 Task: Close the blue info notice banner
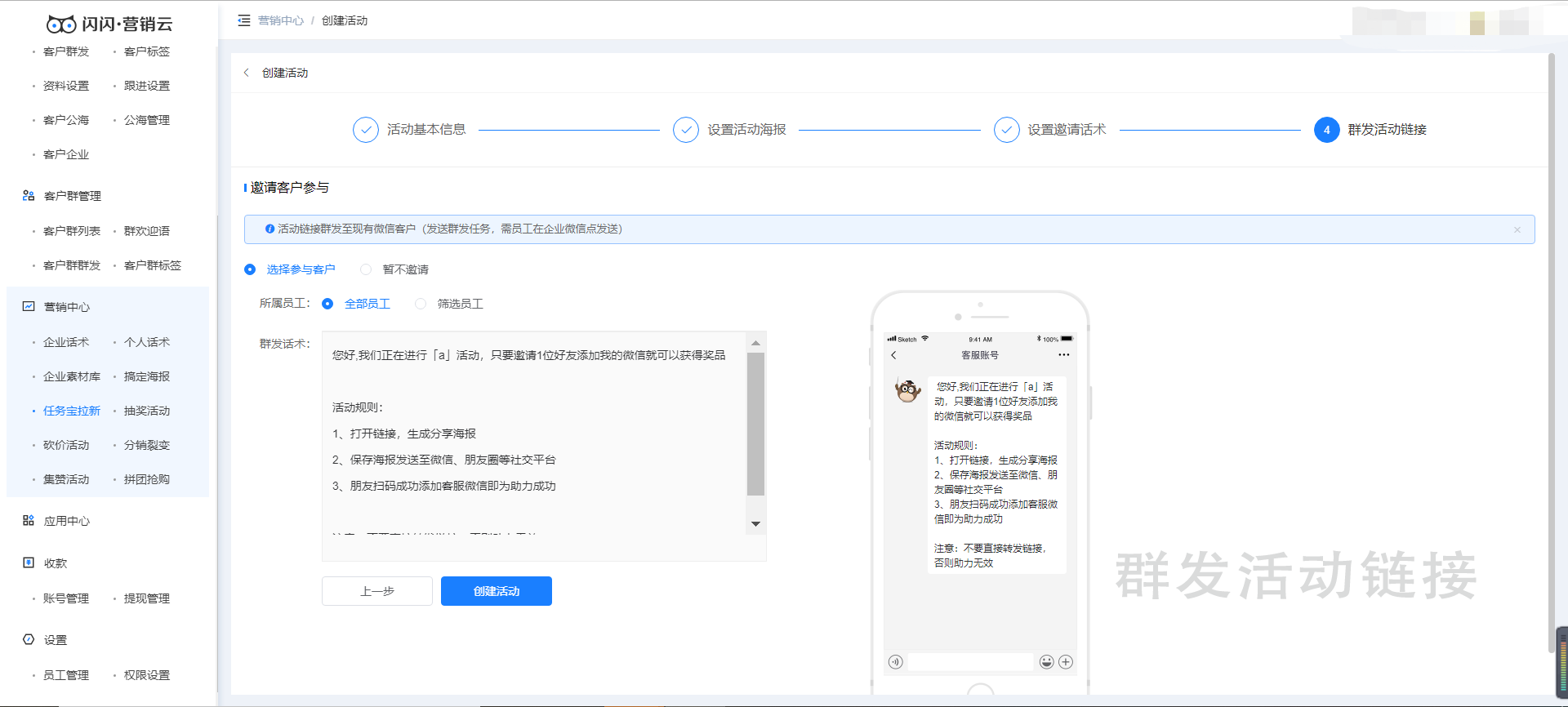(x=1517, y=229)
